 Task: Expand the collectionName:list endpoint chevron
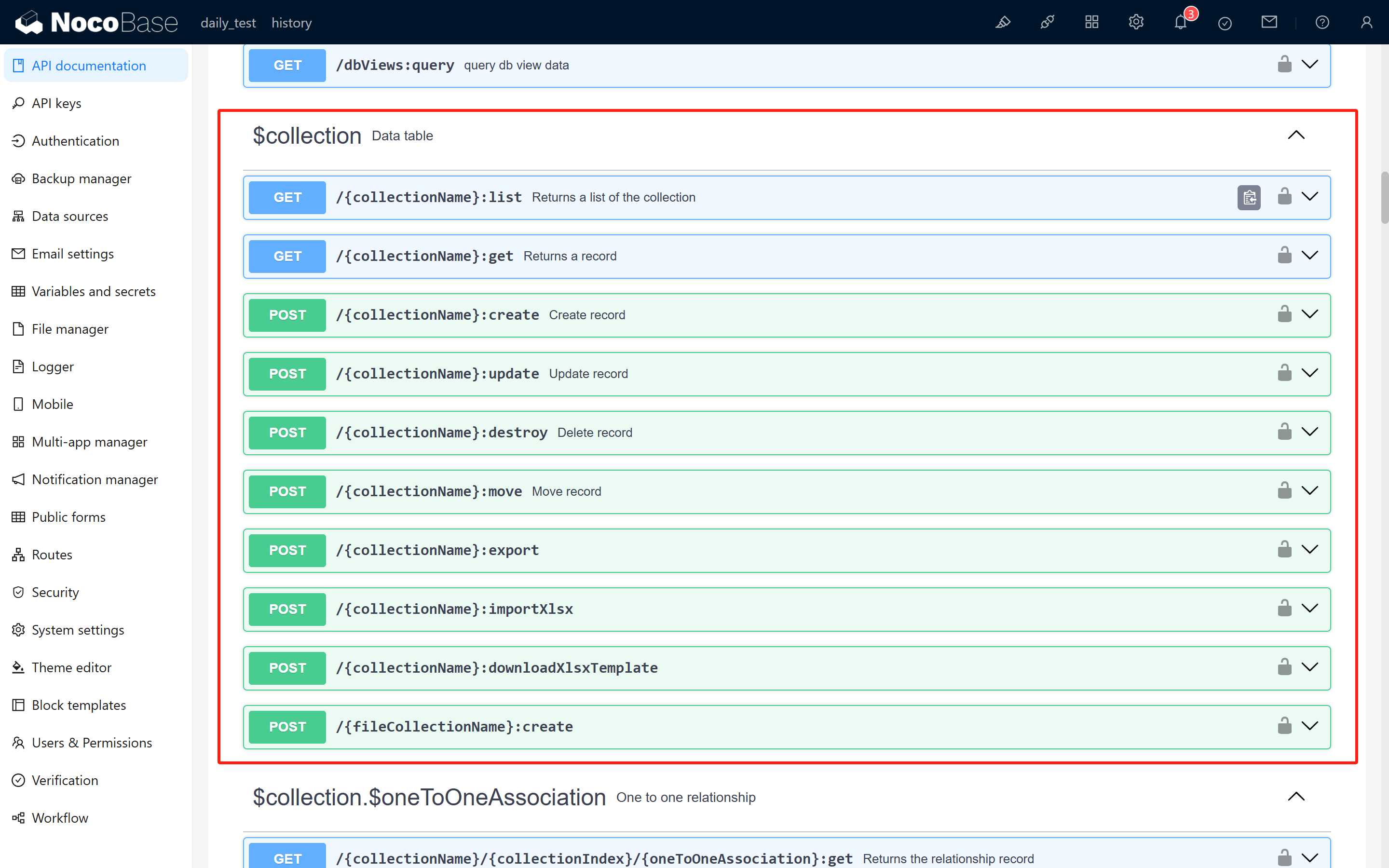(x=1310, y=196)
